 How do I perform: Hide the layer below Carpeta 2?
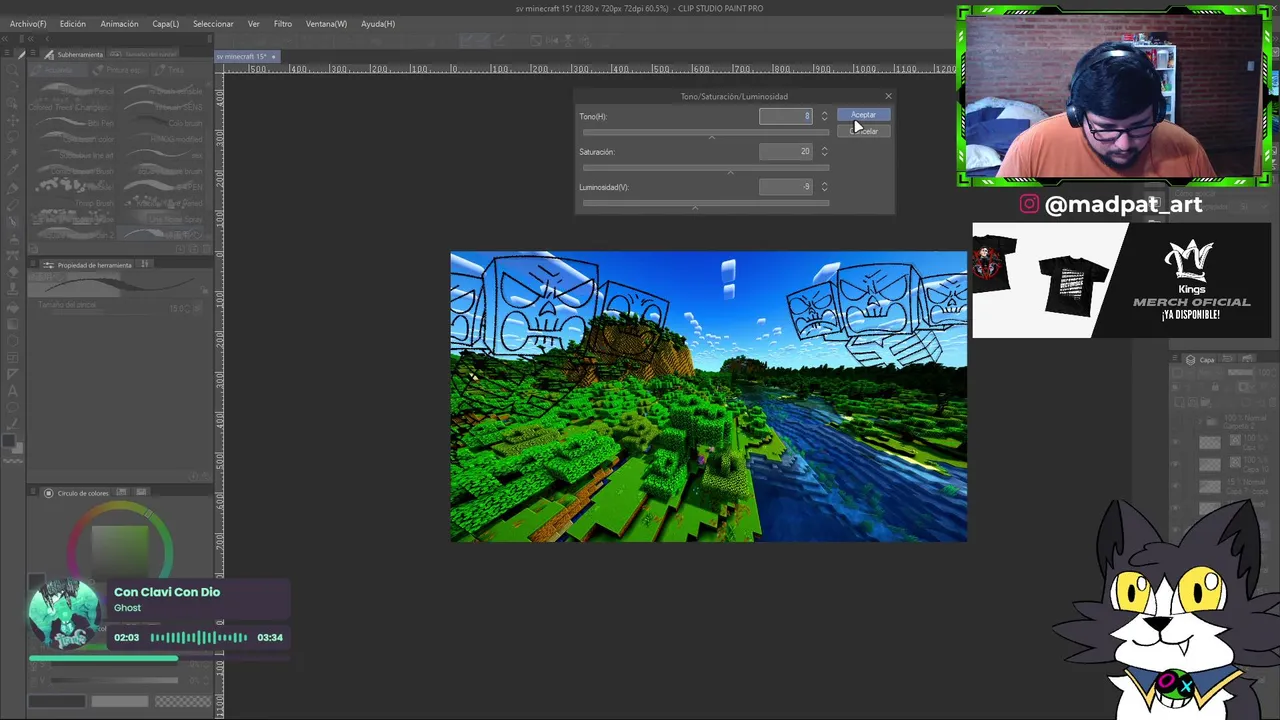[x=1175, y=442]
